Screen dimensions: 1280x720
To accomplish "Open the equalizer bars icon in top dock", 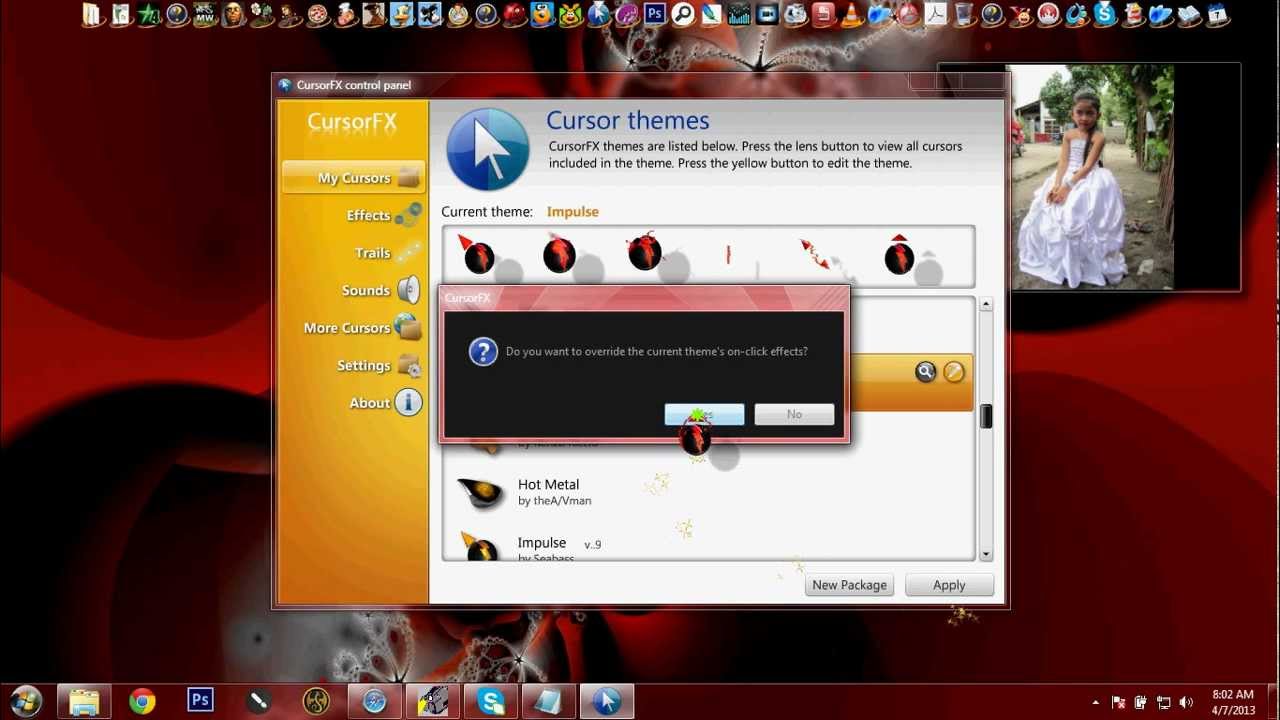I will (739, 14).
